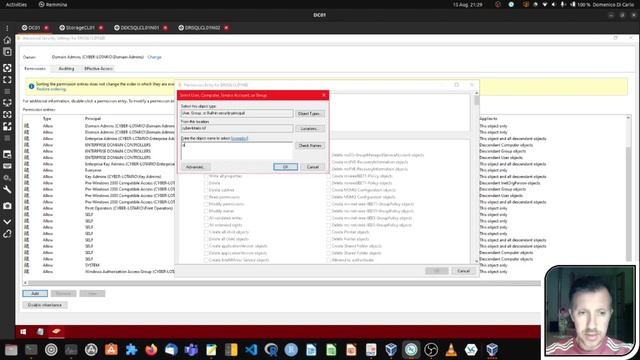Take a screenshot with the camera icon

pos(7,206)
